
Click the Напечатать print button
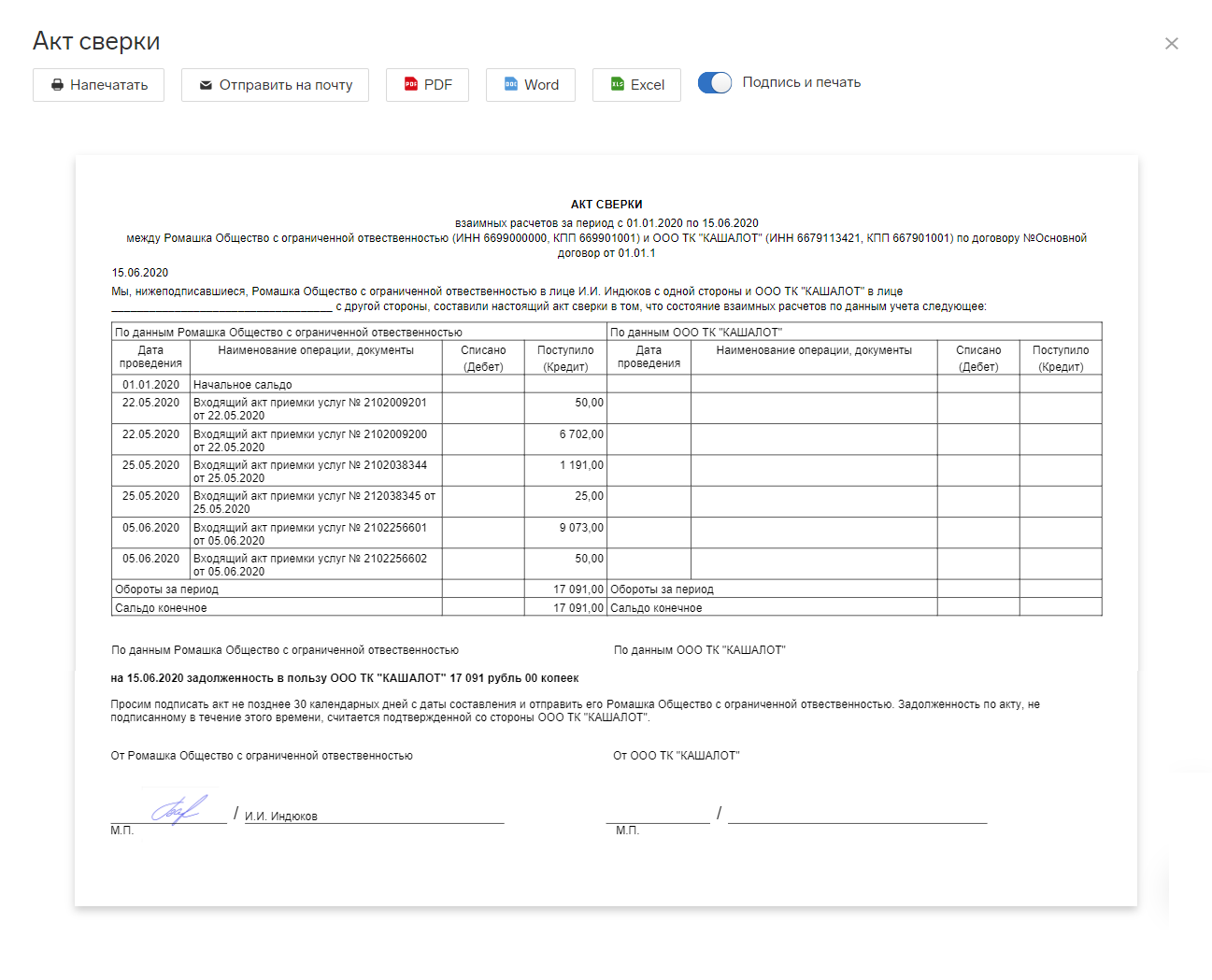(98, 85)
